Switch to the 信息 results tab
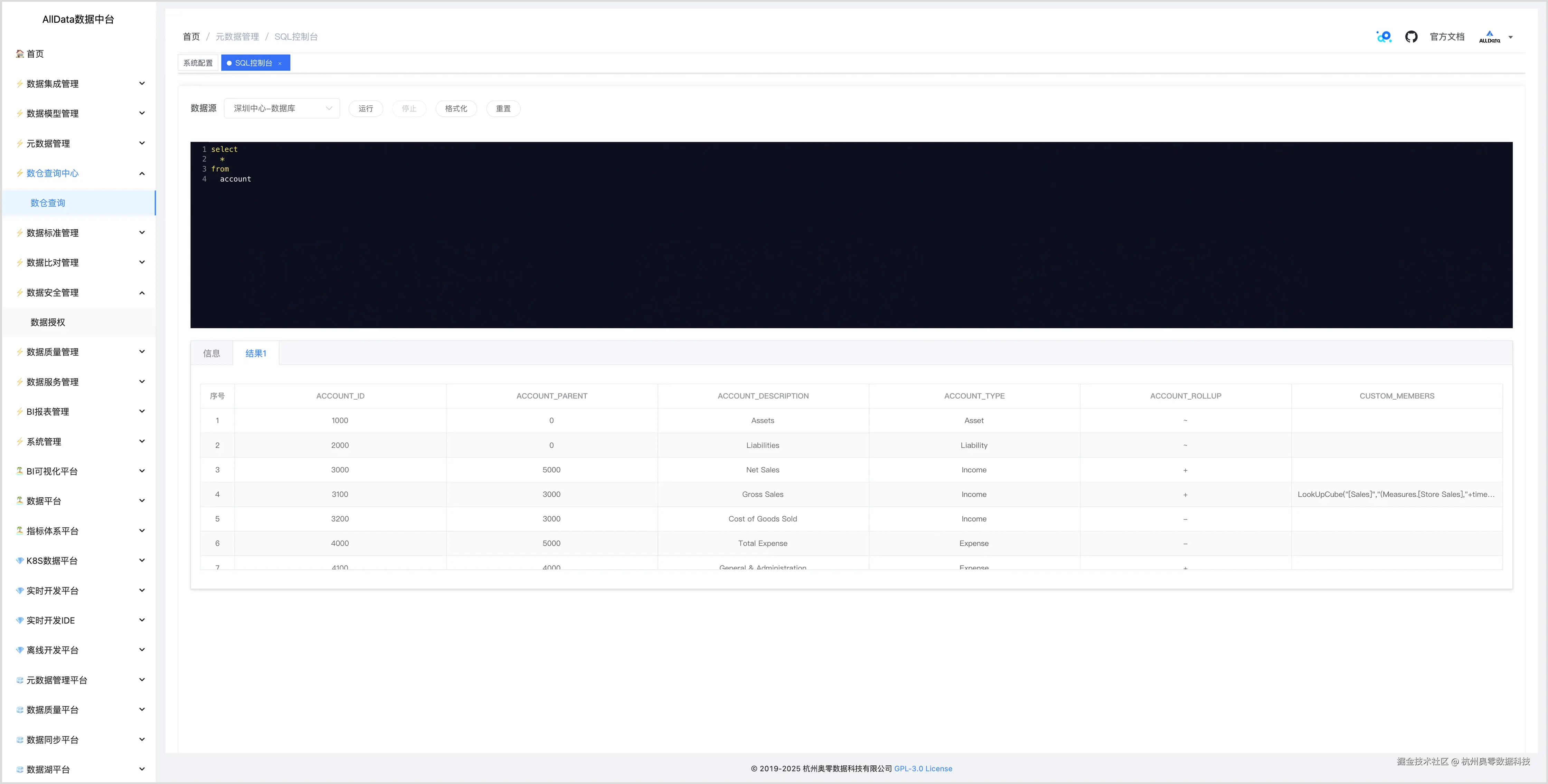Image resolution: width=1548 pixels, height=784 pixels. 211,353
